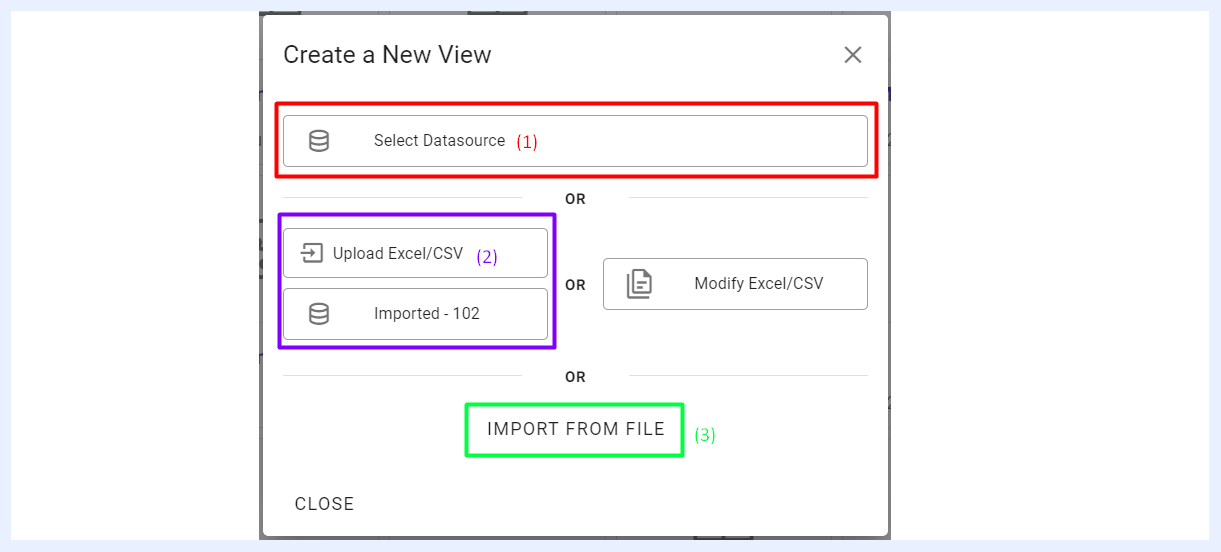
Task: Click the database icon in Select Datasource
Action: tap(319, 141)
